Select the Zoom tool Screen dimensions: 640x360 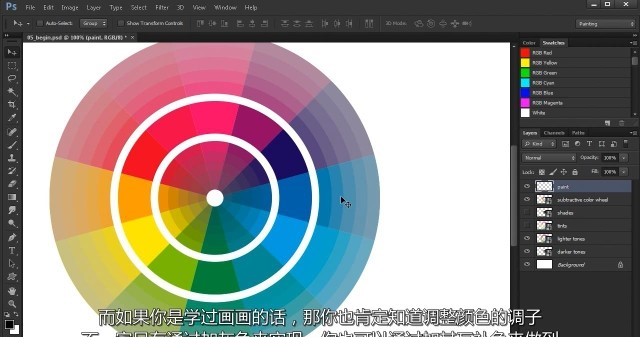(12, 304)
